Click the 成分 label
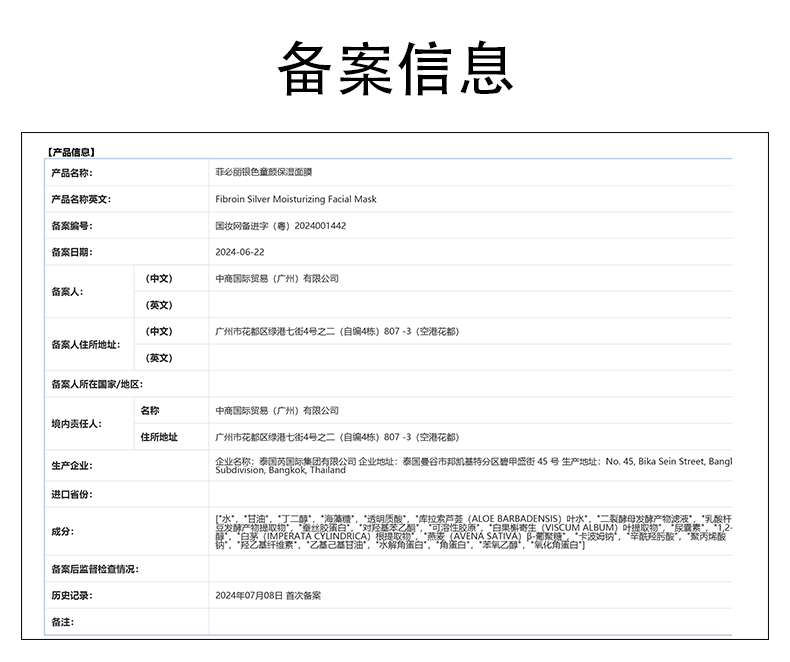This screenshot has height=662, width=790. click(62, 532)
